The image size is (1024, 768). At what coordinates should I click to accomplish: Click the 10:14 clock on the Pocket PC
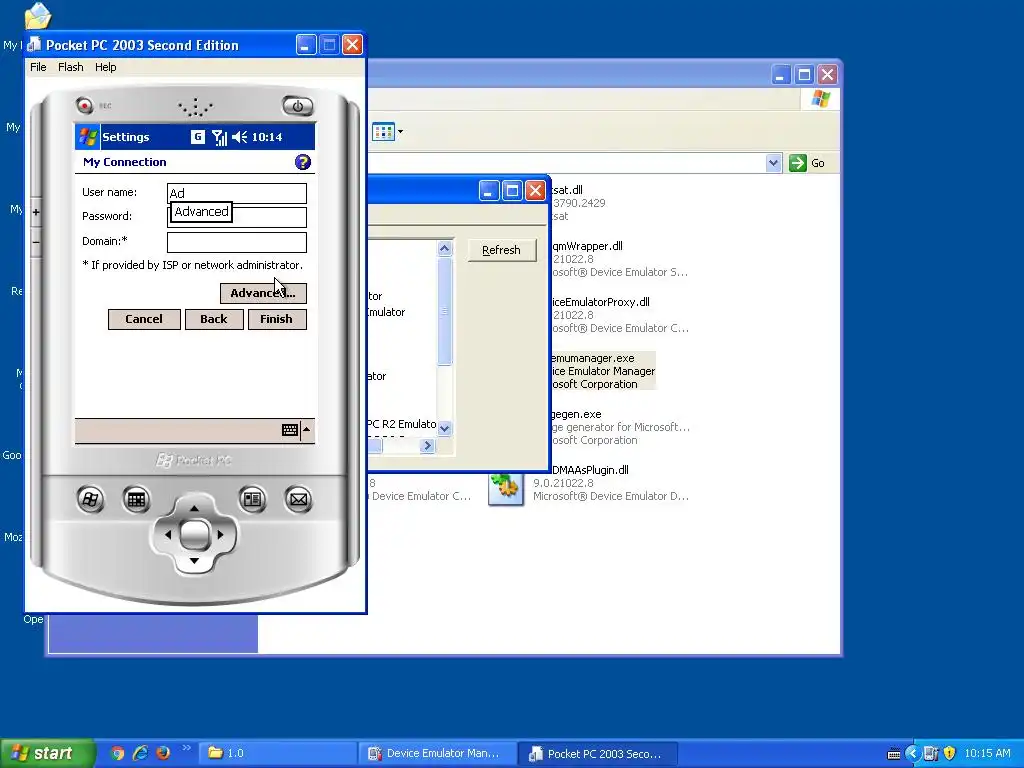(266, 137)
